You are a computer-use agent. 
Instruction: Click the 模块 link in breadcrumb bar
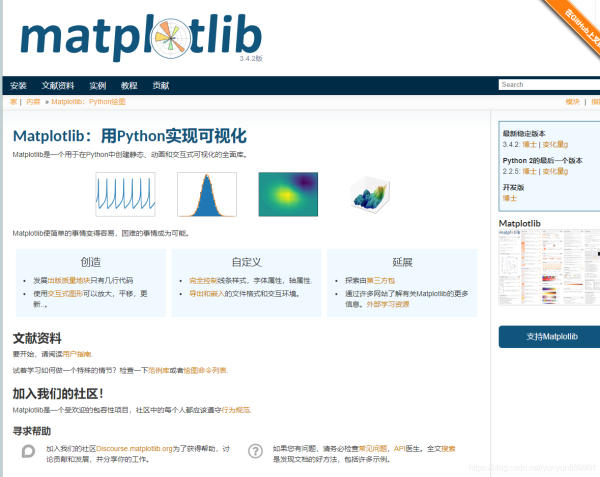[572, 102]
